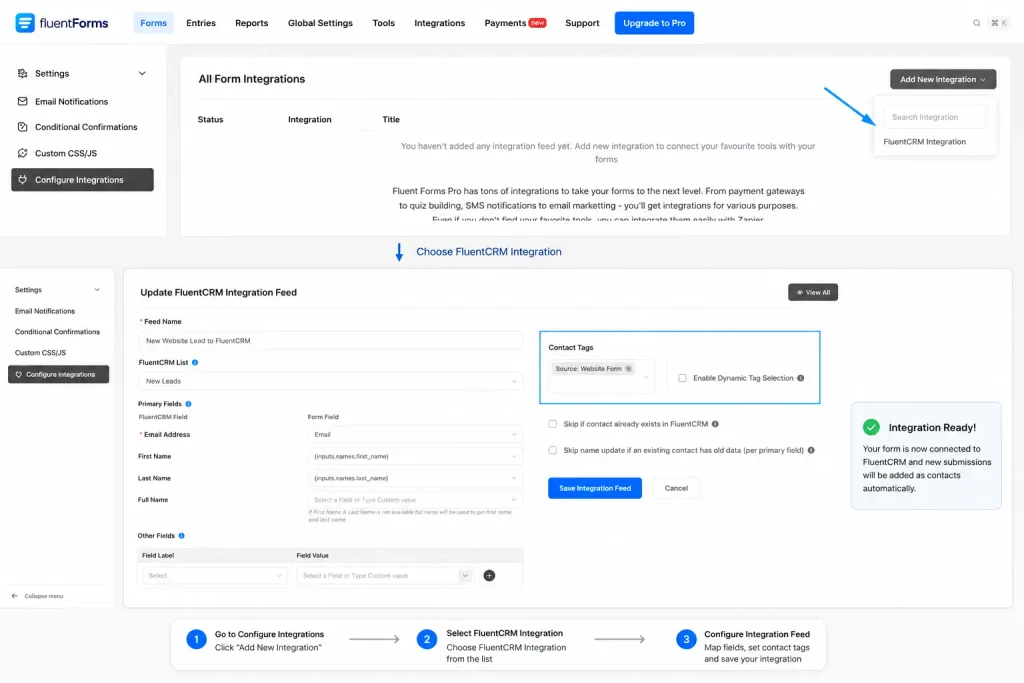1024x683 pixels.
Task: Click the Status column header
Action: click(x=210, y=119)
